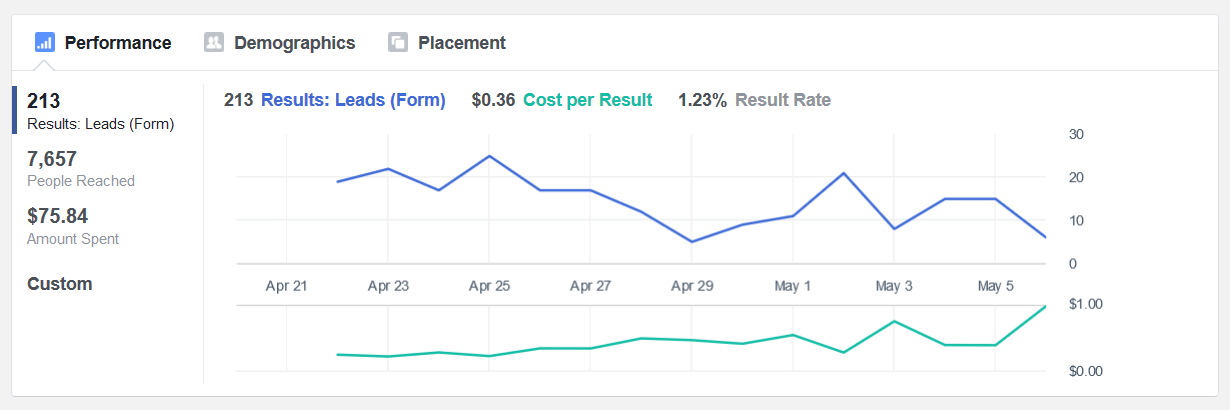Select the 7,657 People Reached metric
The width and height of the screenshot is (1230, 410).
point(81,169)
